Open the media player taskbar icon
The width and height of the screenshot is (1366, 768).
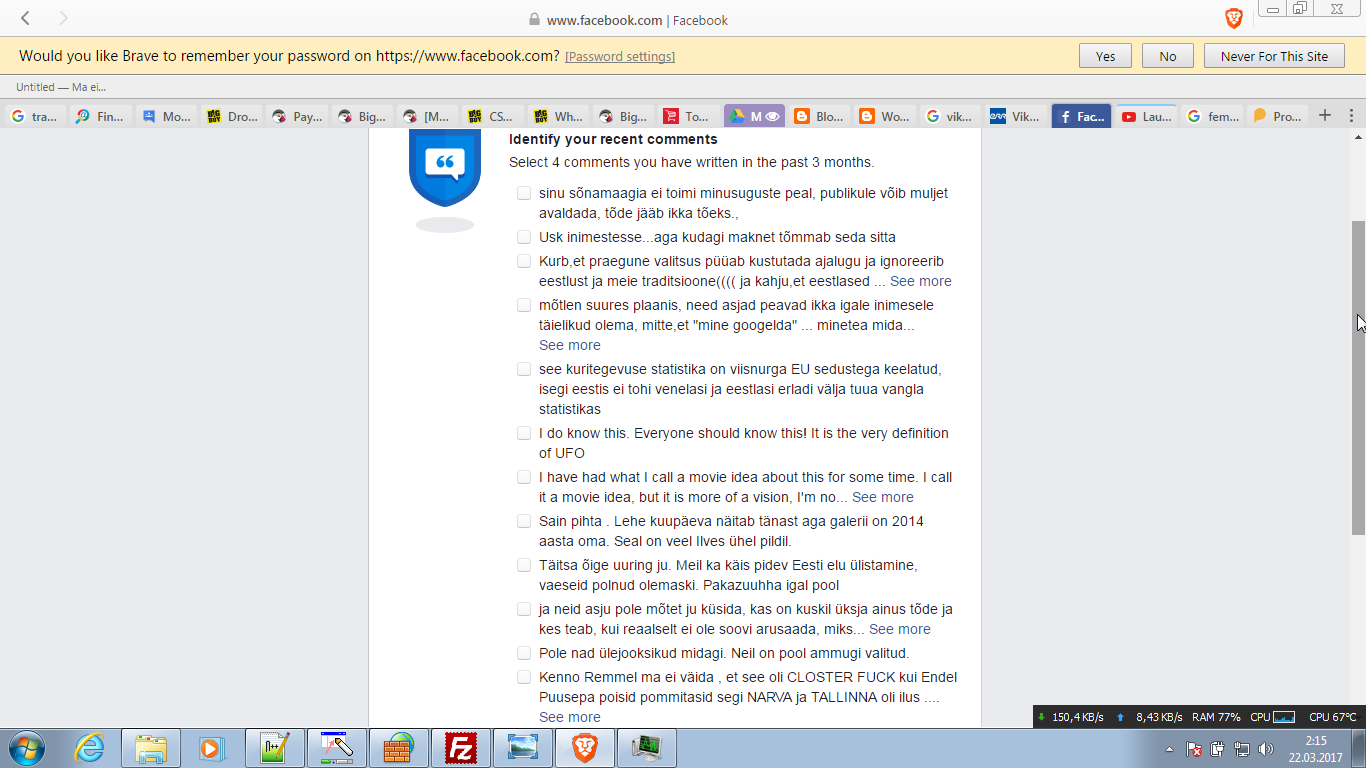pyautogui.click(x=212, y=748)
